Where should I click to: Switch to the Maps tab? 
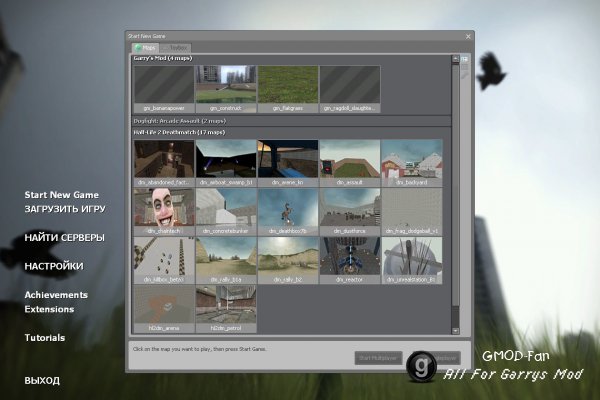pos(145,48)
